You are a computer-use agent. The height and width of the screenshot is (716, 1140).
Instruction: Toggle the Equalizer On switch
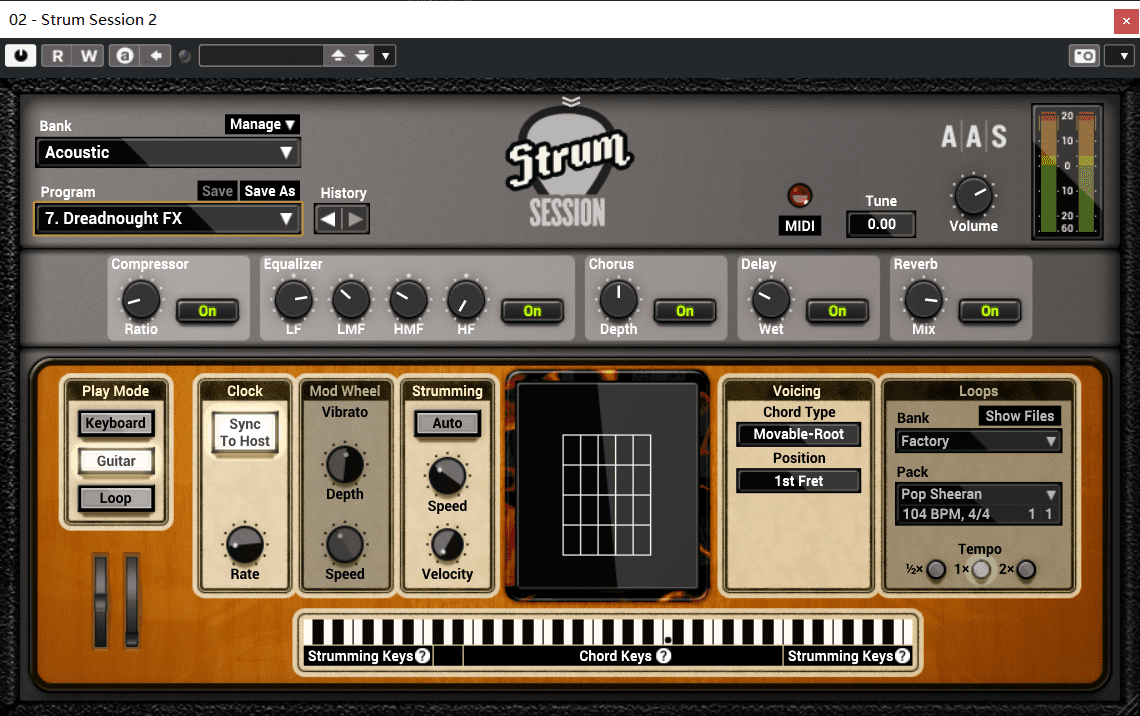pyautogui.click(x=532, y=311)
